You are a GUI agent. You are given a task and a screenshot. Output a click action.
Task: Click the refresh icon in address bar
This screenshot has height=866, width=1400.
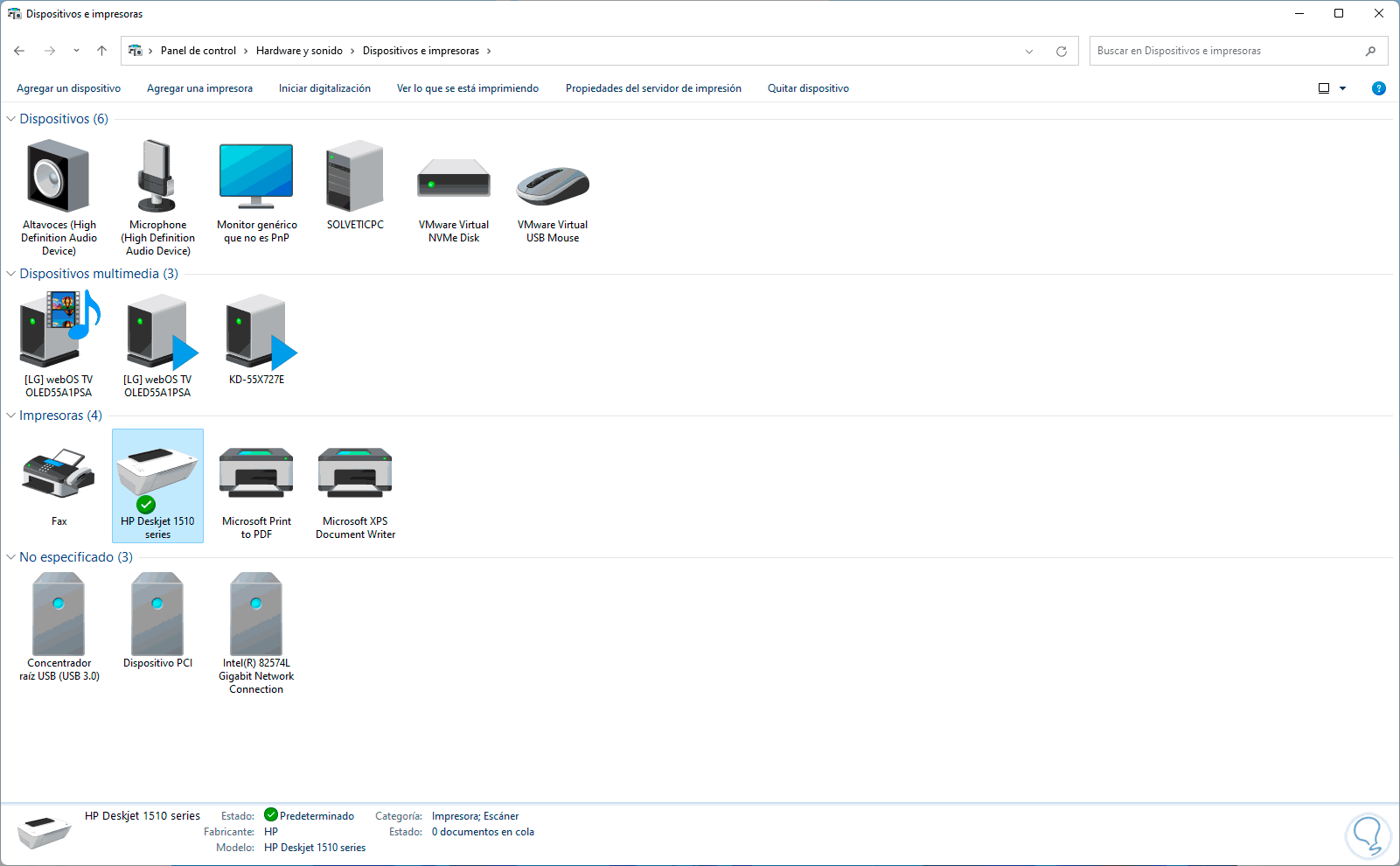1062,51
